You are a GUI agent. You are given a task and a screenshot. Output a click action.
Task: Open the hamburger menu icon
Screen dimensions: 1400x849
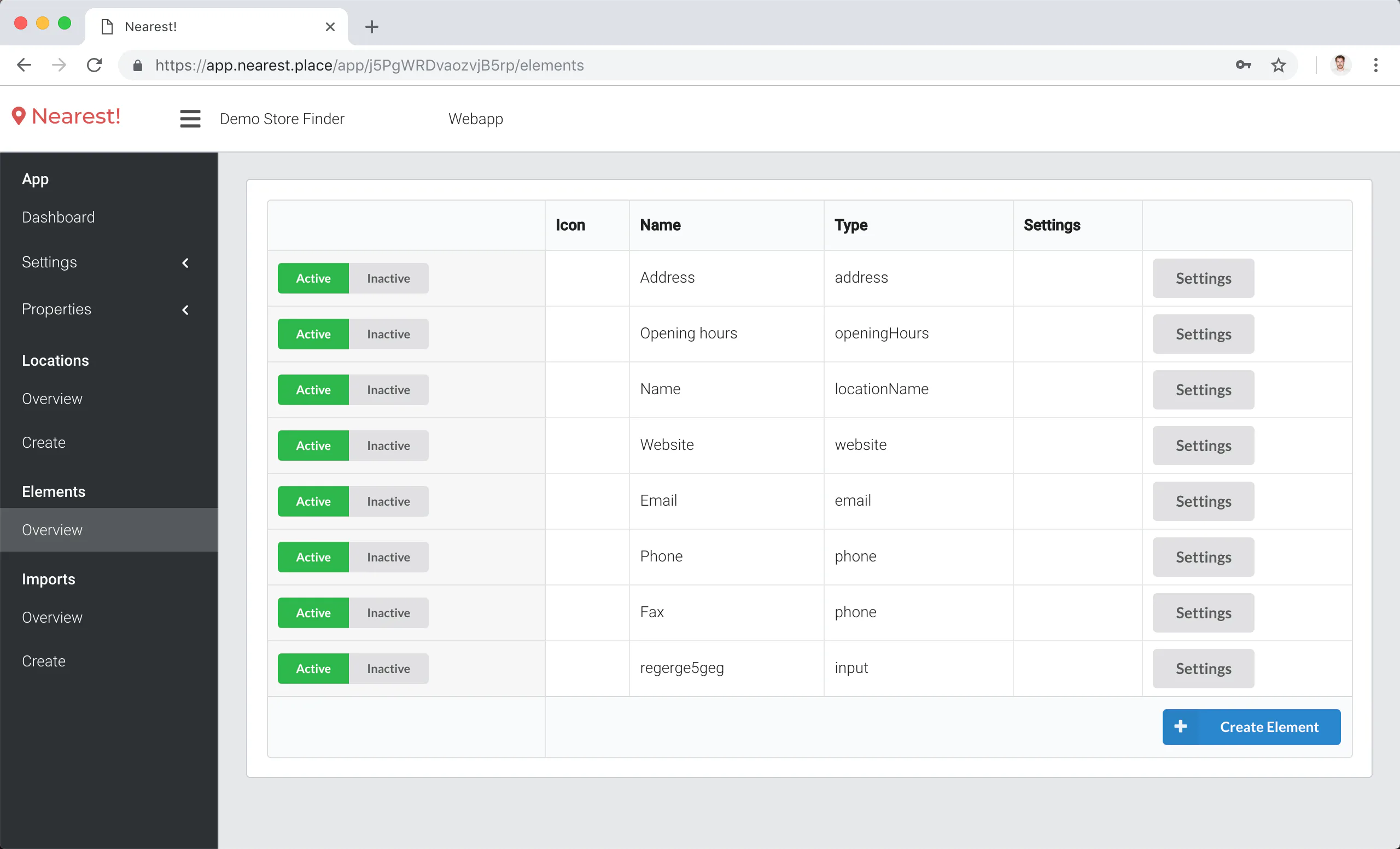(x=190, y=119)
